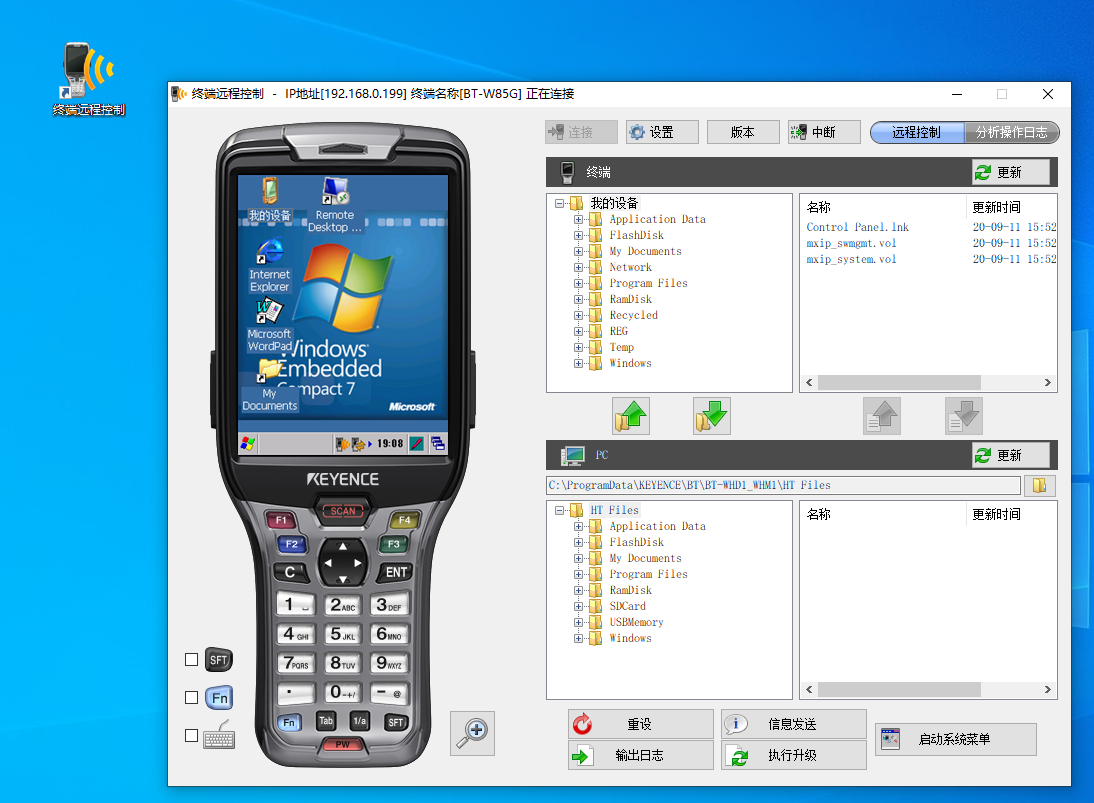This screenshot has height=803, width=1094.
Task: Click 中断 to disconnect
Action: click(x=824, y=132)
